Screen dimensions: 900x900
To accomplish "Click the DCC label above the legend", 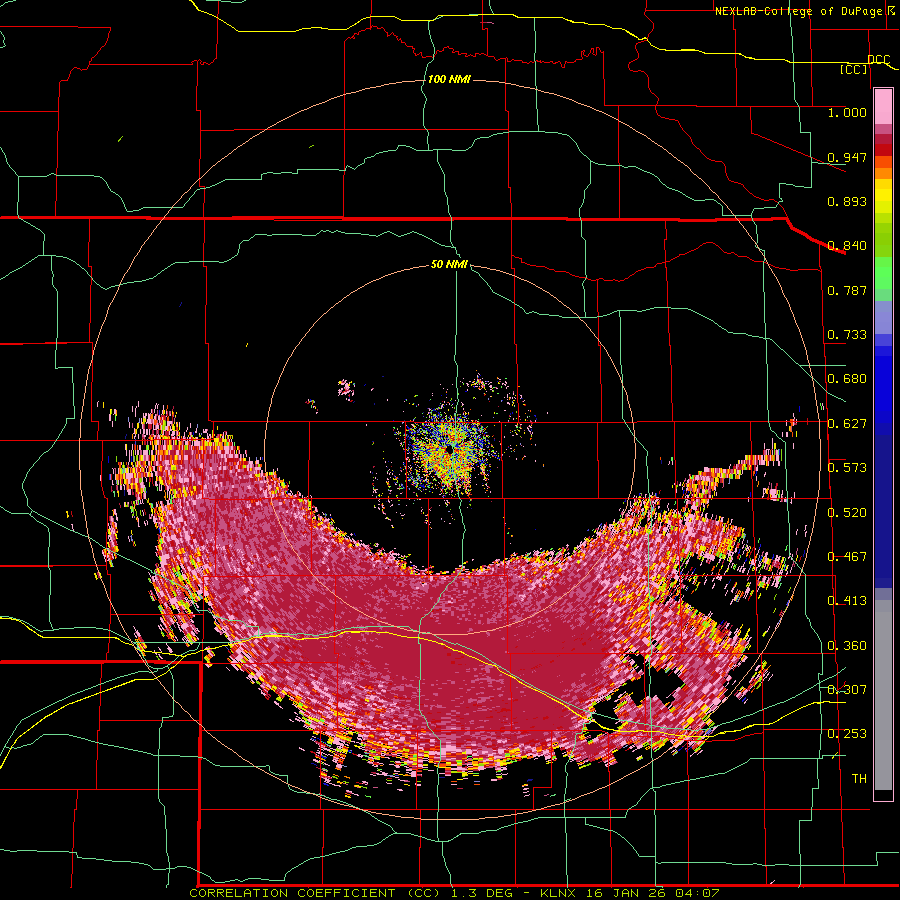I will (879, 60).
